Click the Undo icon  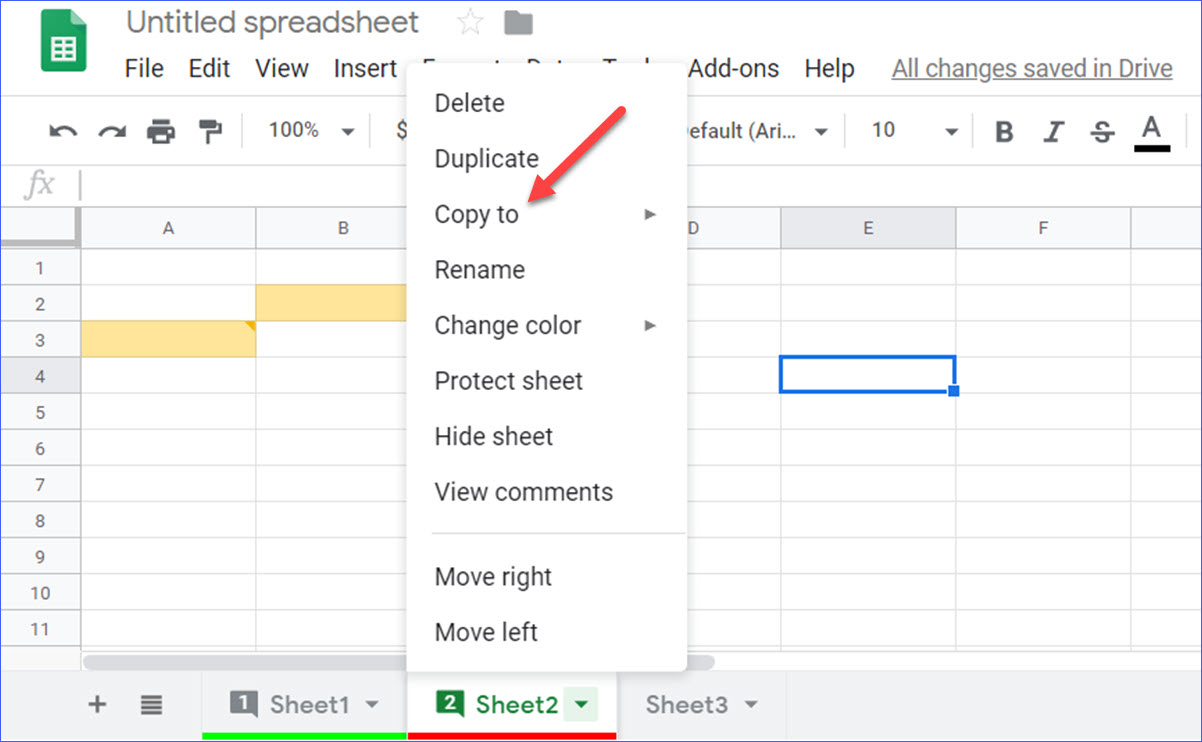point(62,130)
